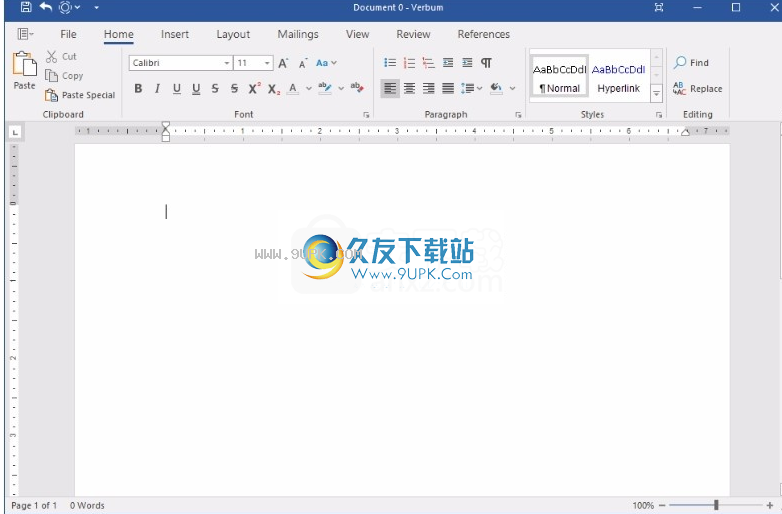
Task: Click Increase Indent icon
Action: (467, 63)
